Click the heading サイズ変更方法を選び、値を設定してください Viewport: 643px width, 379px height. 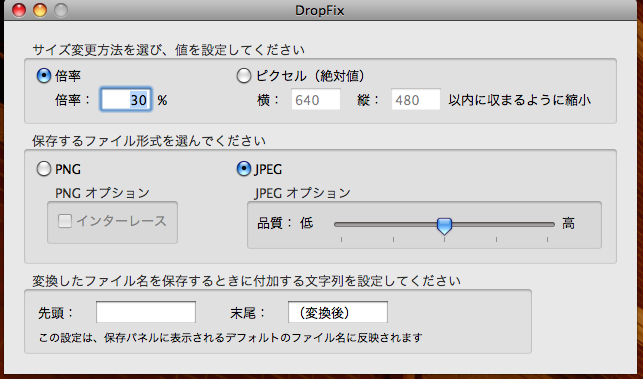click(x=169, y=50)
